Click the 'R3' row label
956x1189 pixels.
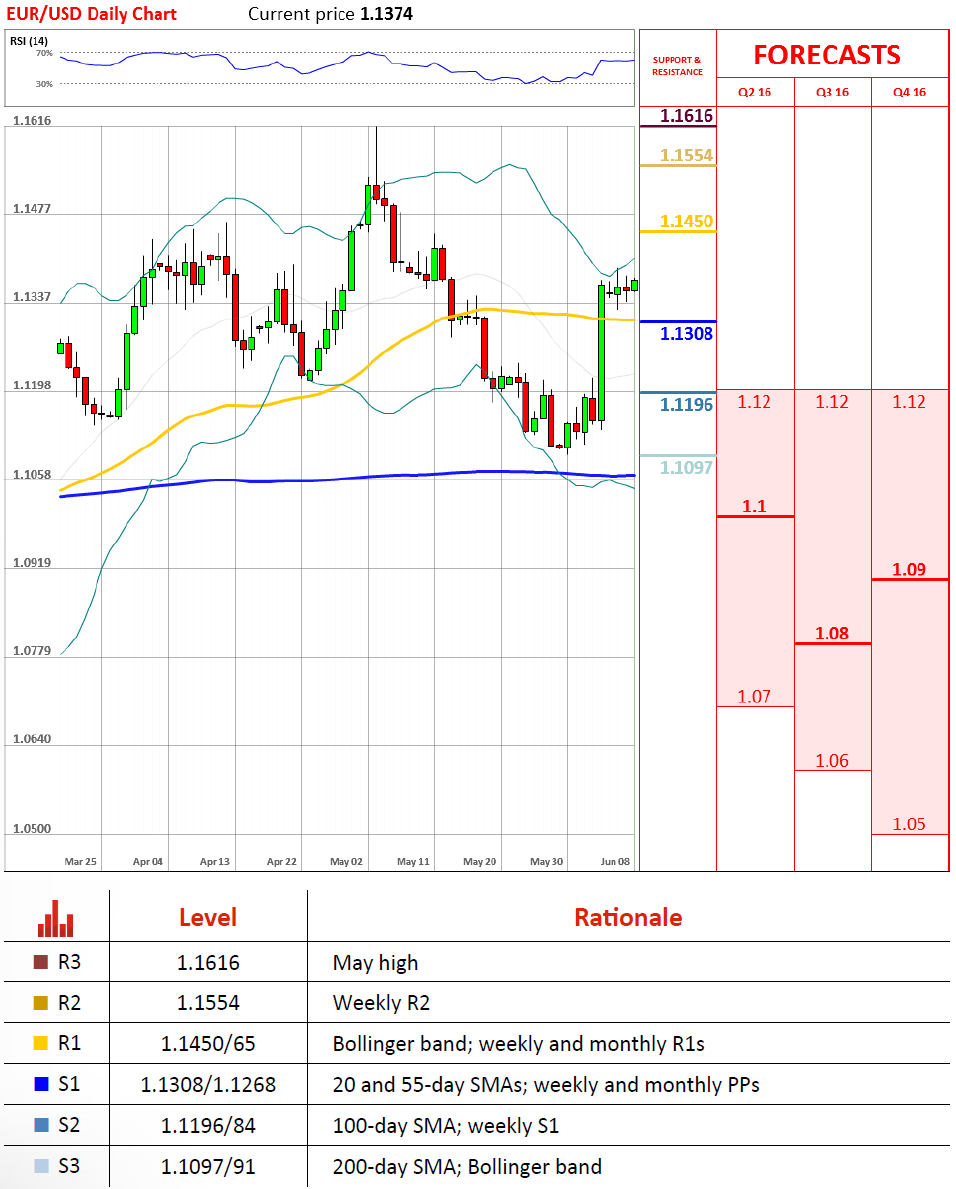click(x=69, y=962)
